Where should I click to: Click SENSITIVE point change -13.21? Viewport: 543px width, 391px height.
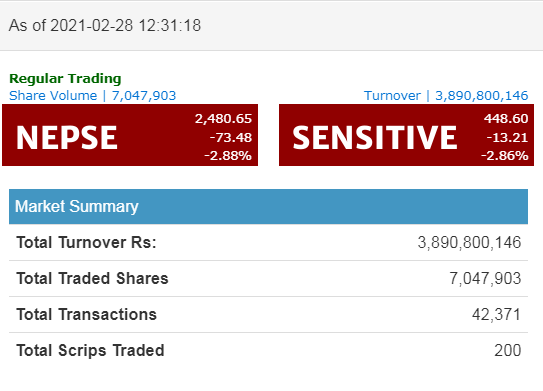pyautogui.click(x=507, y=137)
